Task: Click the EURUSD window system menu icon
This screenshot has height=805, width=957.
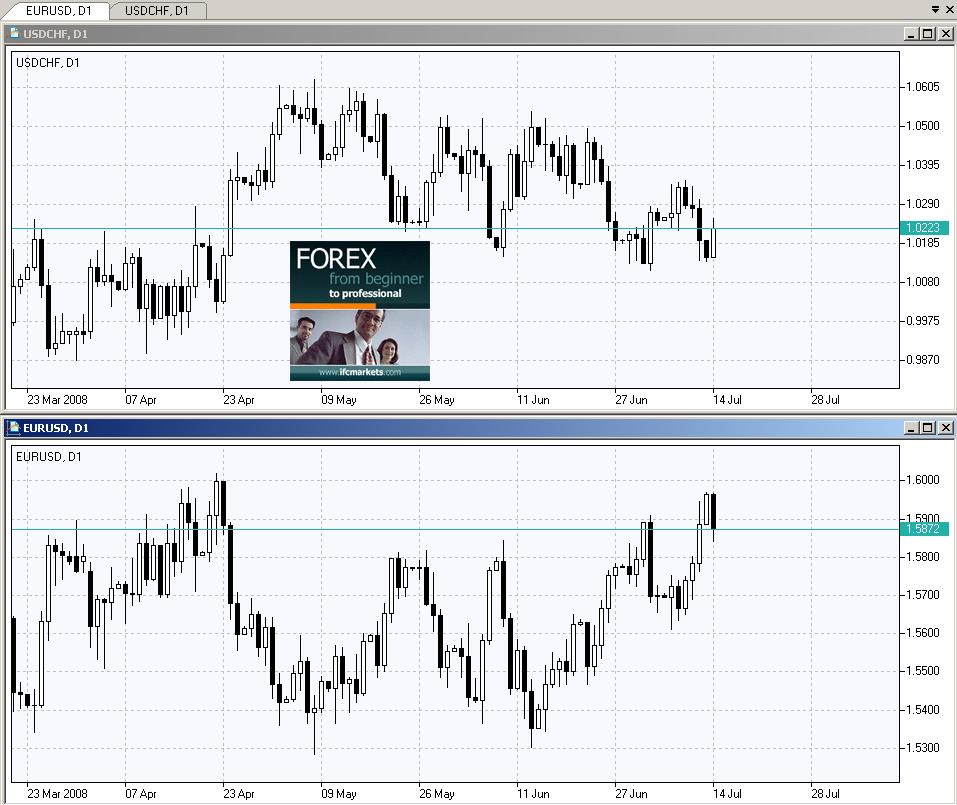Action: pos(14,428)
